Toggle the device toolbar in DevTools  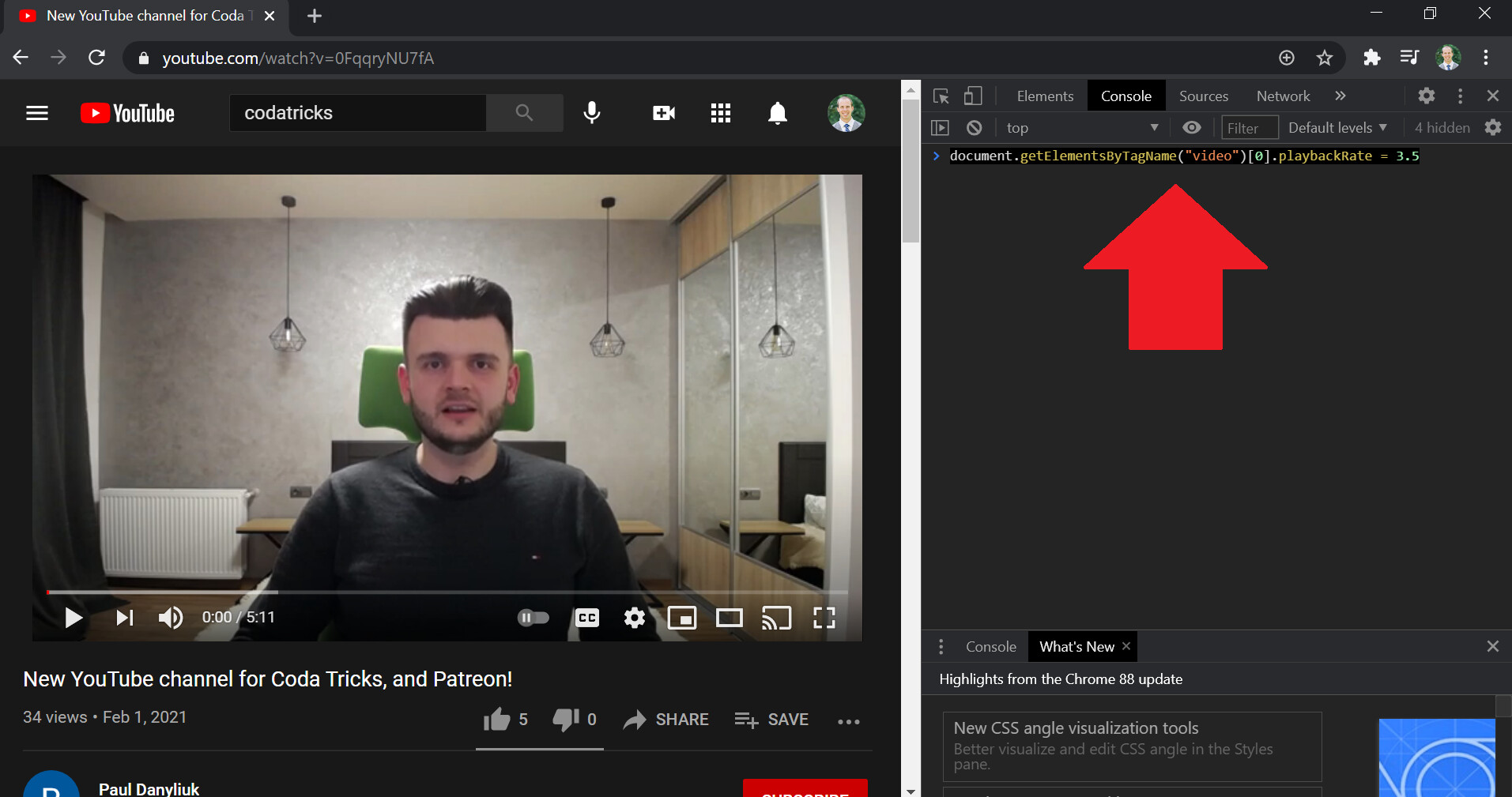(973, 96)
